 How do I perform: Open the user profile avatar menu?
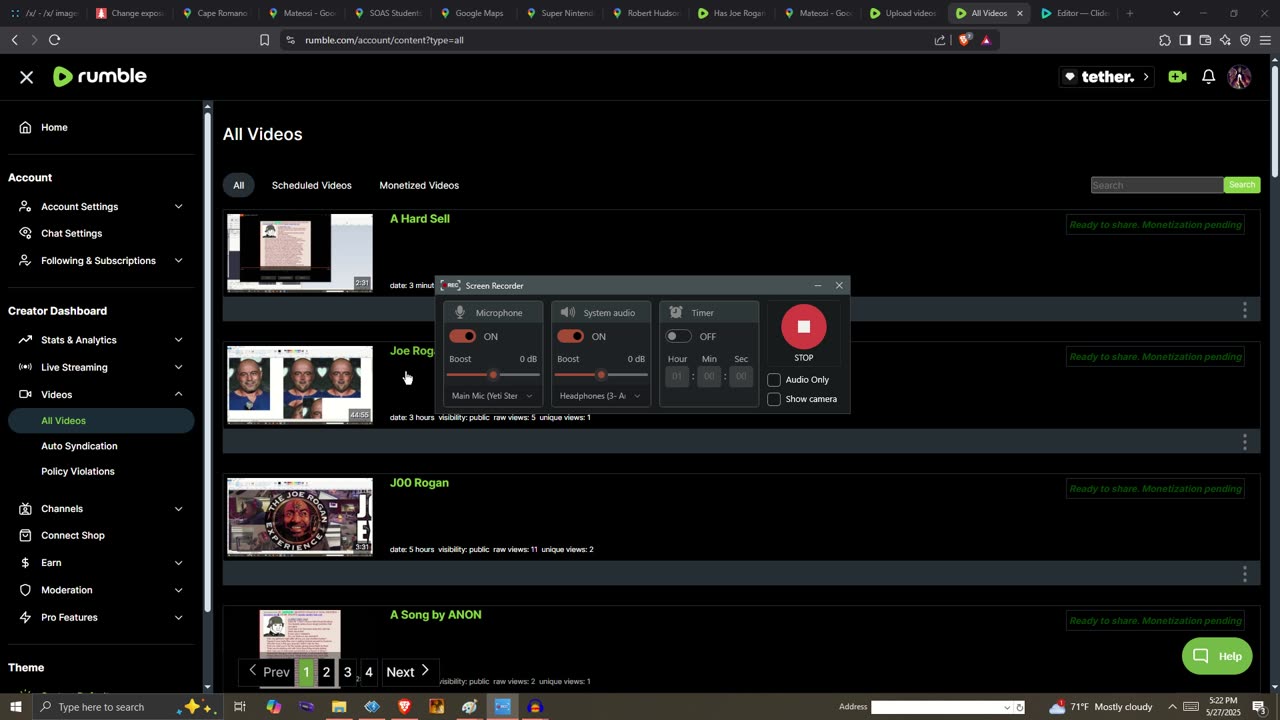click(1239, 77)
